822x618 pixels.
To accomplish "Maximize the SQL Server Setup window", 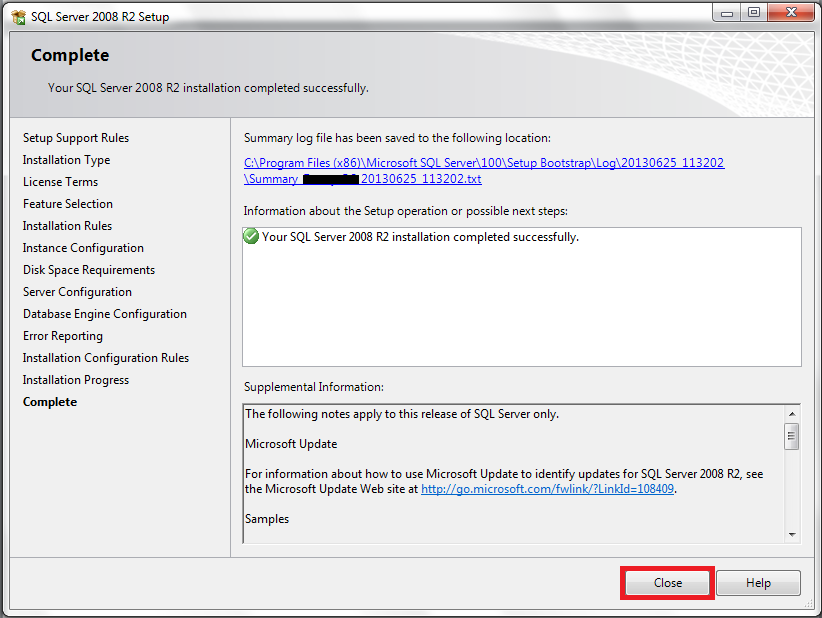I will click(x=754, y=13).
